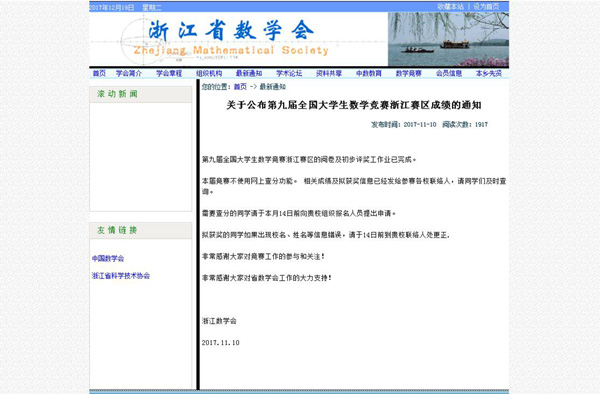Open the 学会简介 menu item
This screenshot has width=600, height=394.
(129, 73)
